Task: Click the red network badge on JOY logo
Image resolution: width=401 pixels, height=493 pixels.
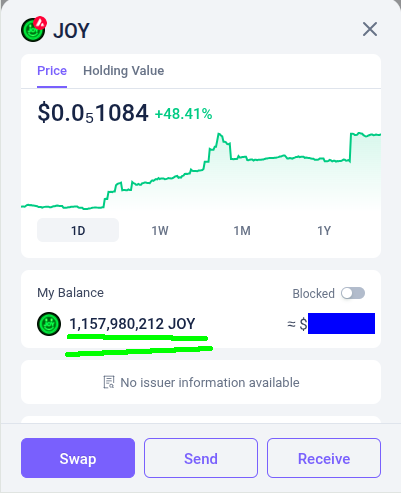Action: pyautogui.click(x=40, y=23)
